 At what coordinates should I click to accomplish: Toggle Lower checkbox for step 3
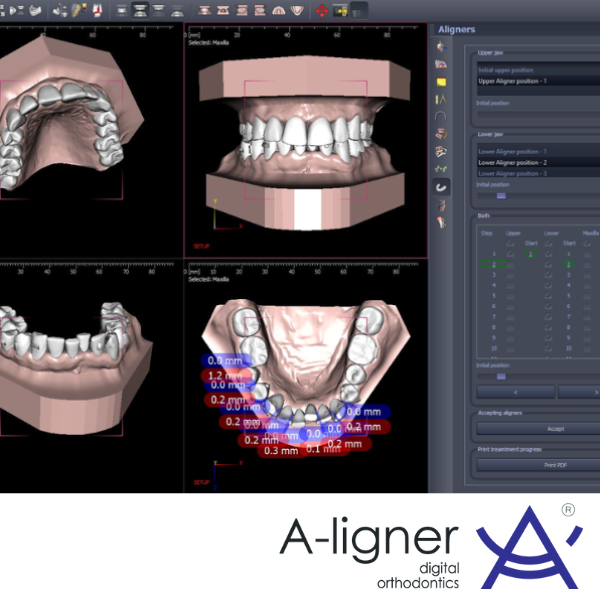click(548, 275)
